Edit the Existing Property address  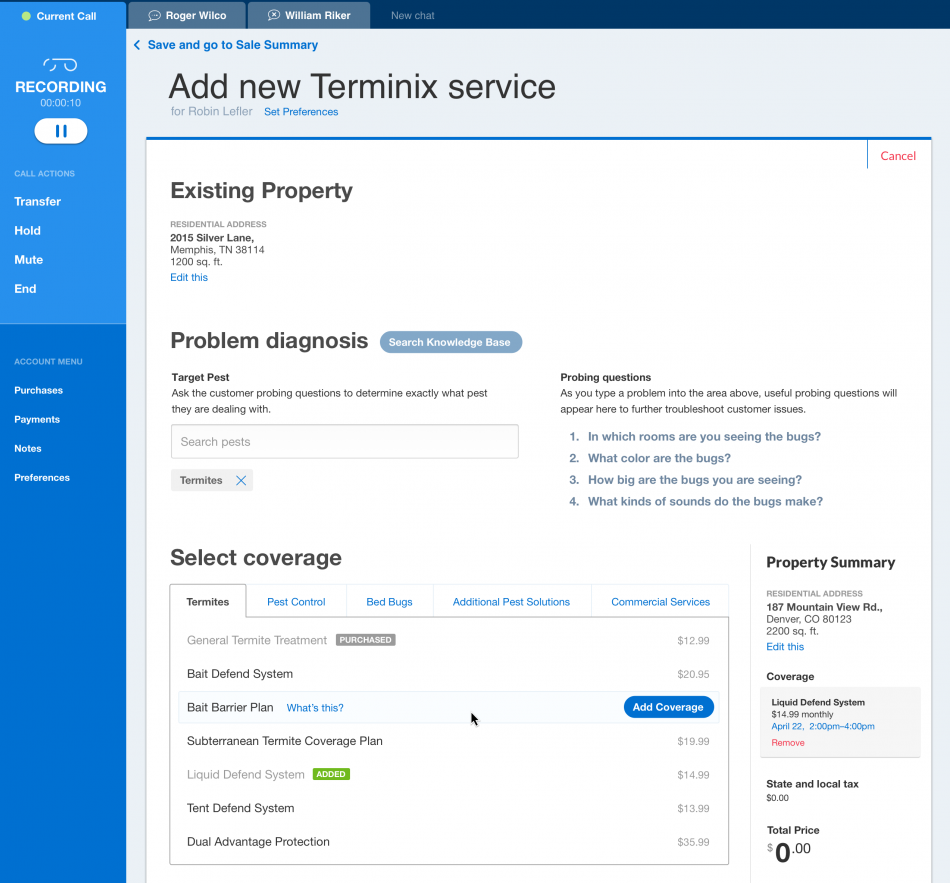pyautogui.click(x=189, y=277)
